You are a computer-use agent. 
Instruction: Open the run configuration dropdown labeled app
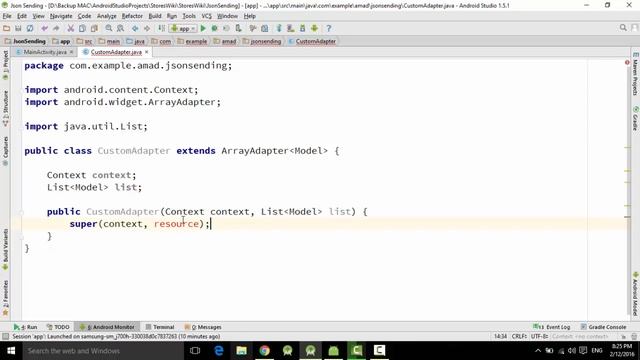[183, 28]
